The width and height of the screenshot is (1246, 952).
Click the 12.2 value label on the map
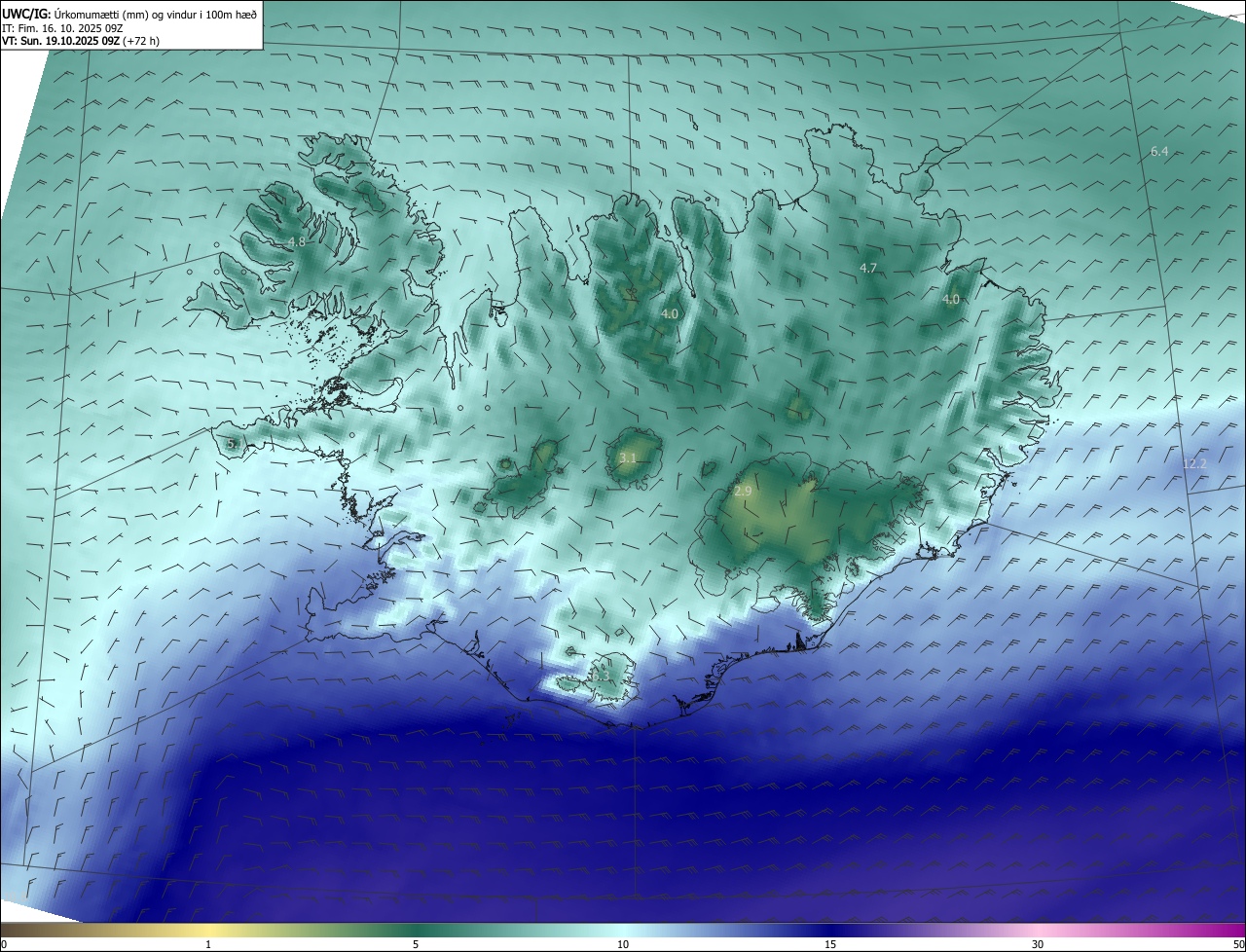tap(1194, 464)
